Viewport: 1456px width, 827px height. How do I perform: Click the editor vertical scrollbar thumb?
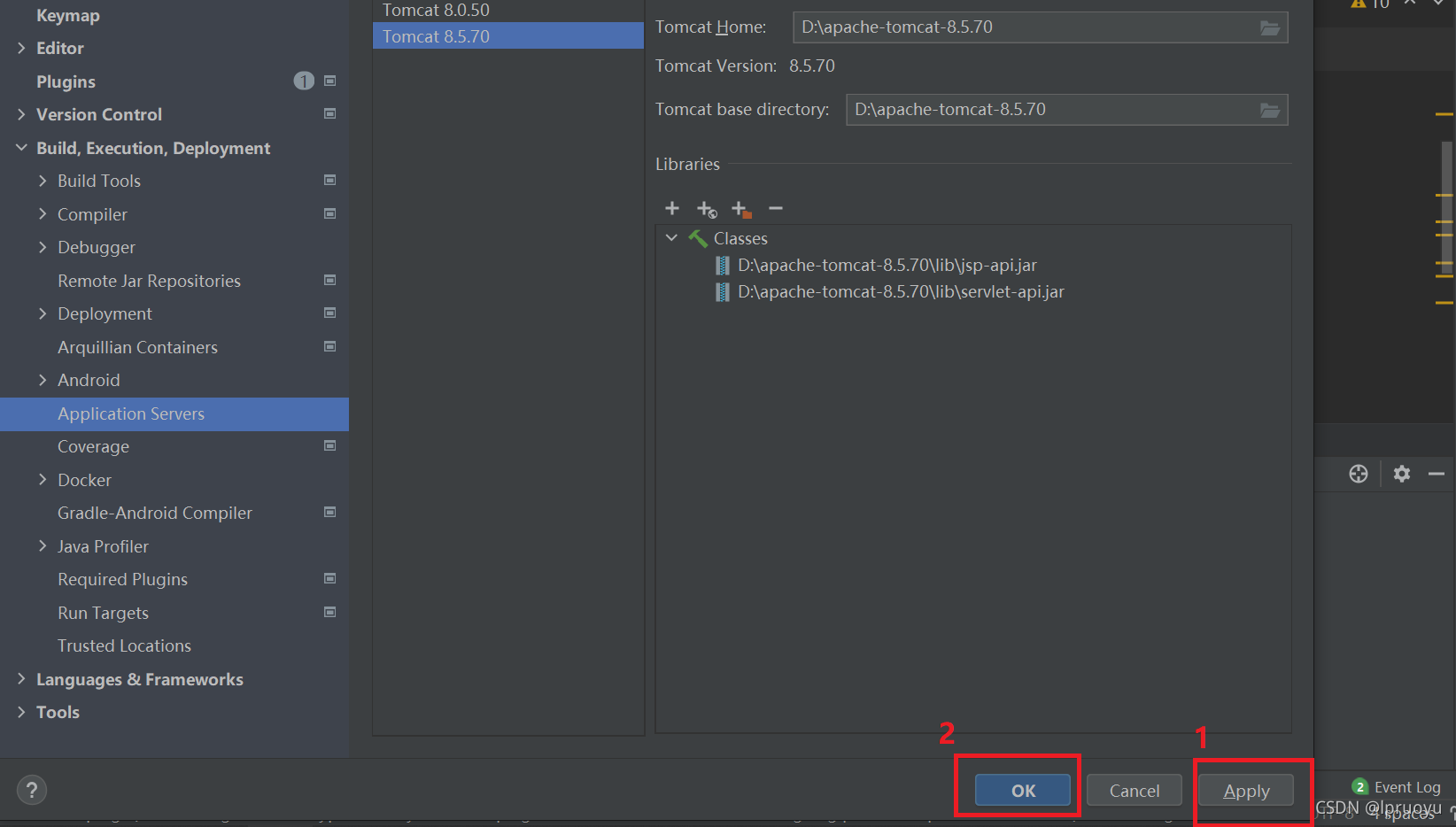[1446, 208]
